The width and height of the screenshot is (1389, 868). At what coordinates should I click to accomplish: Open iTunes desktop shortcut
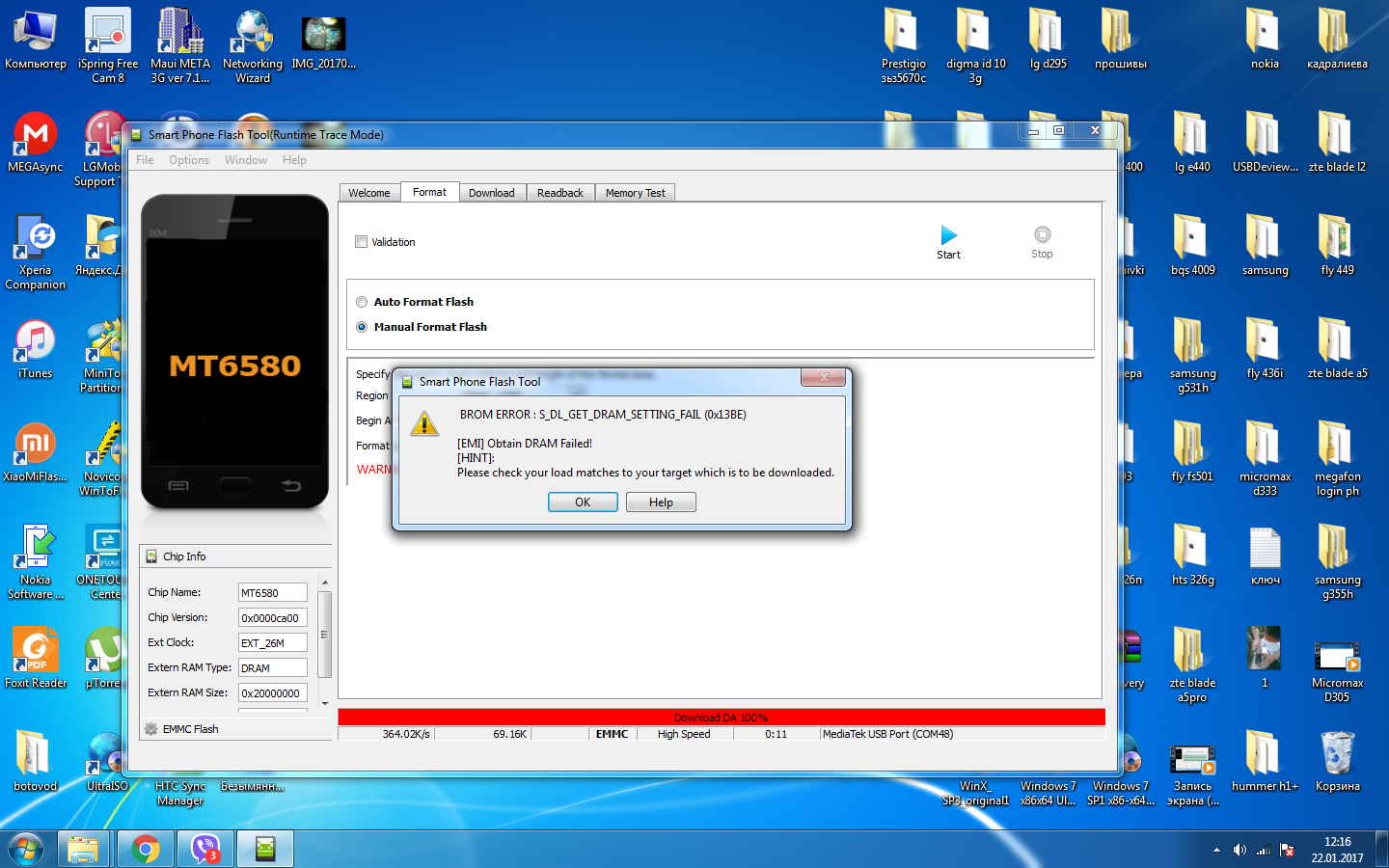36,342
